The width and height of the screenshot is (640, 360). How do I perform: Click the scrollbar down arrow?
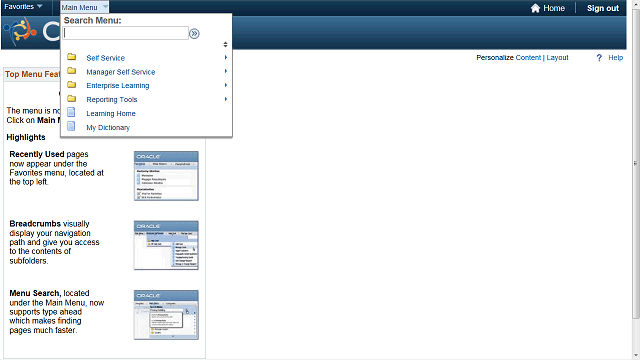636,355
